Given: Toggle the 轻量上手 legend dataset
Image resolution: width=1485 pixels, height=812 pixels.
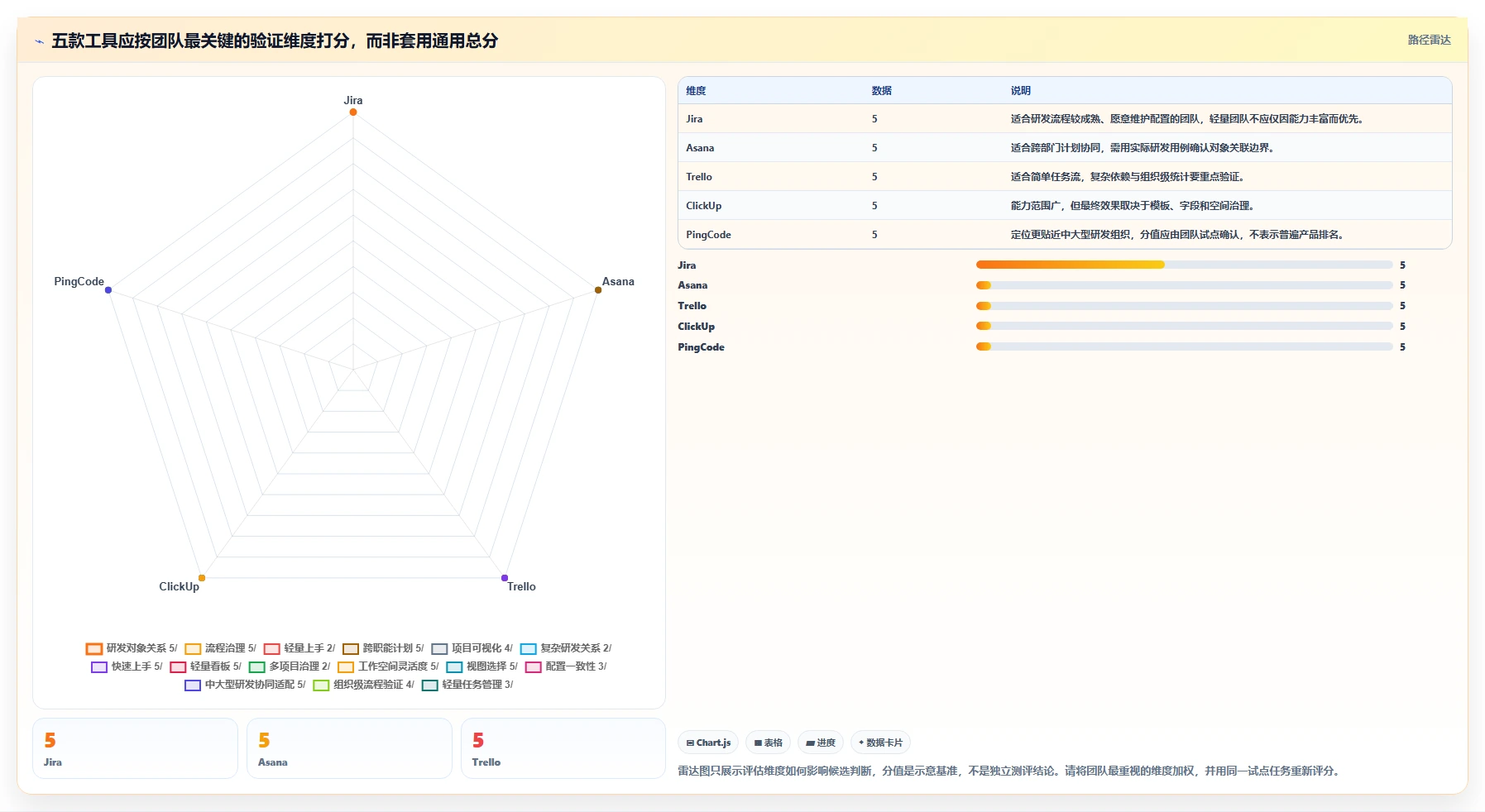Looking at the screenshot, I should tap(299, 648).
